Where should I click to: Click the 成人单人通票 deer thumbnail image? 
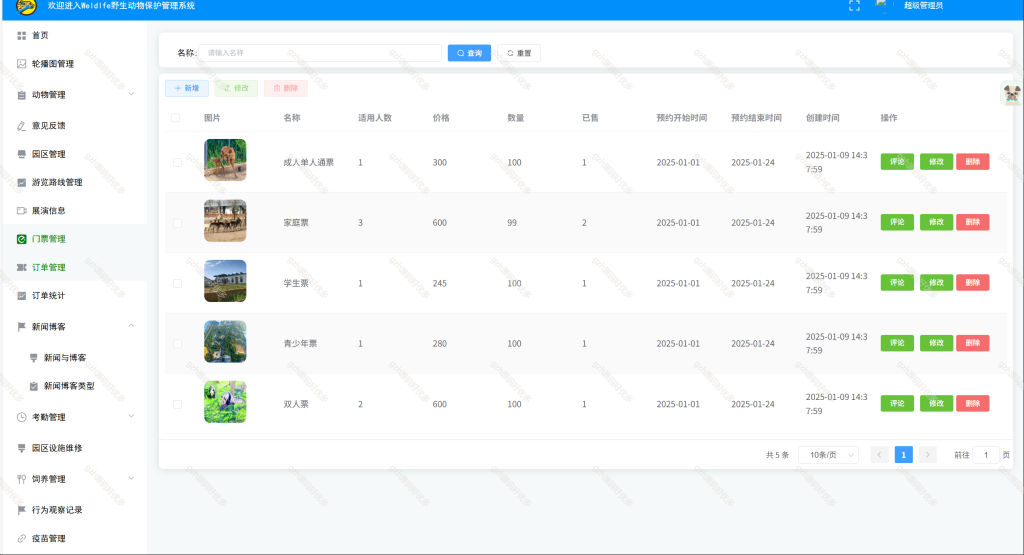(x=225, y=160)
